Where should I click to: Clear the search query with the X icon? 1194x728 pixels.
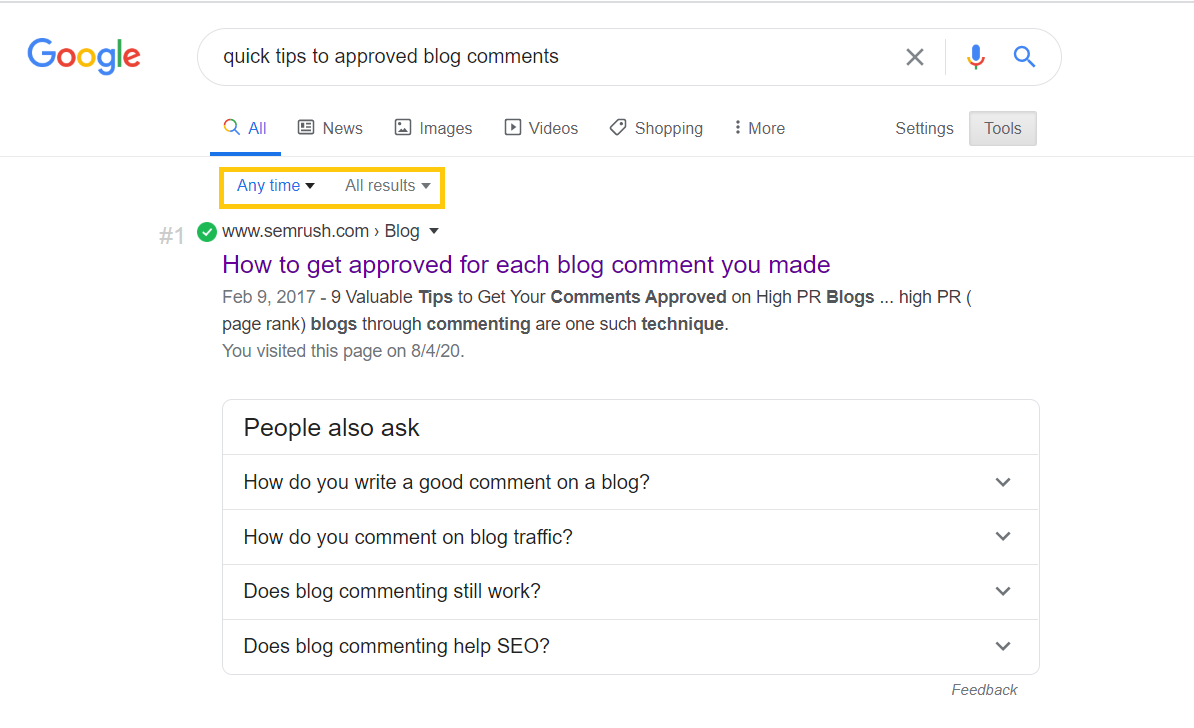(914, 57)
